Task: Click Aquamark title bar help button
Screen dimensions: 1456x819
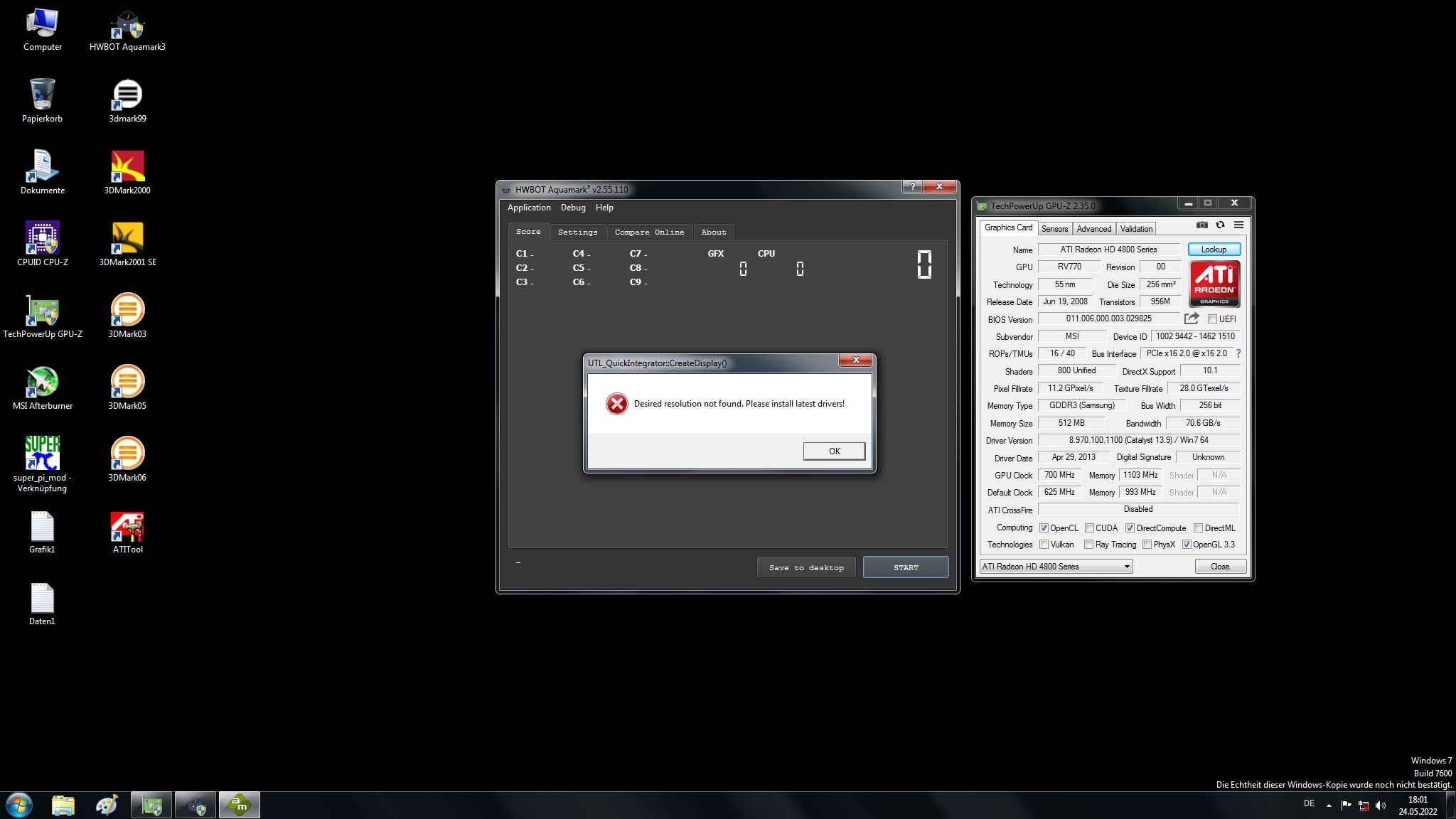Action: 912,186
